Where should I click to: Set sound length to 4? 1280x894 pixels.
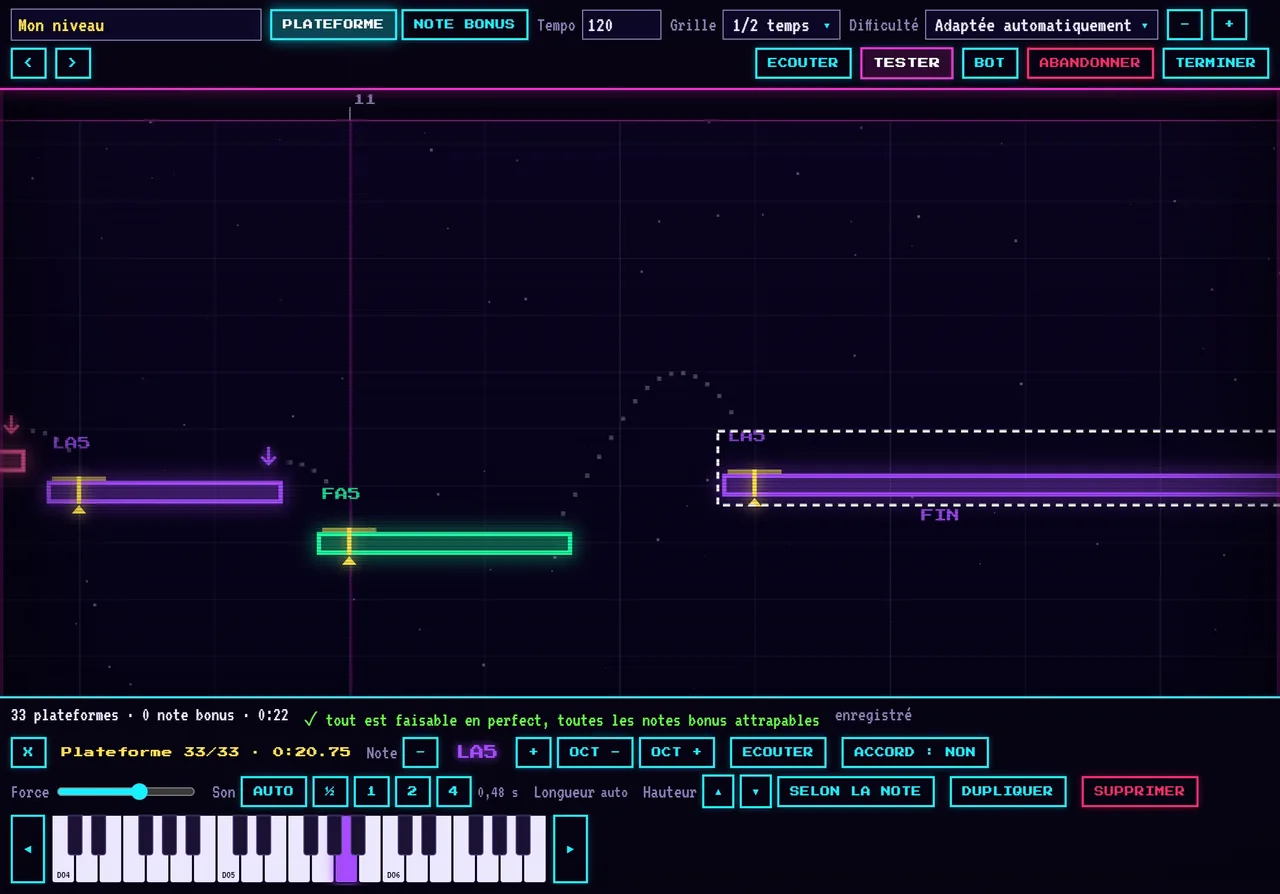(x=453, y=791)
